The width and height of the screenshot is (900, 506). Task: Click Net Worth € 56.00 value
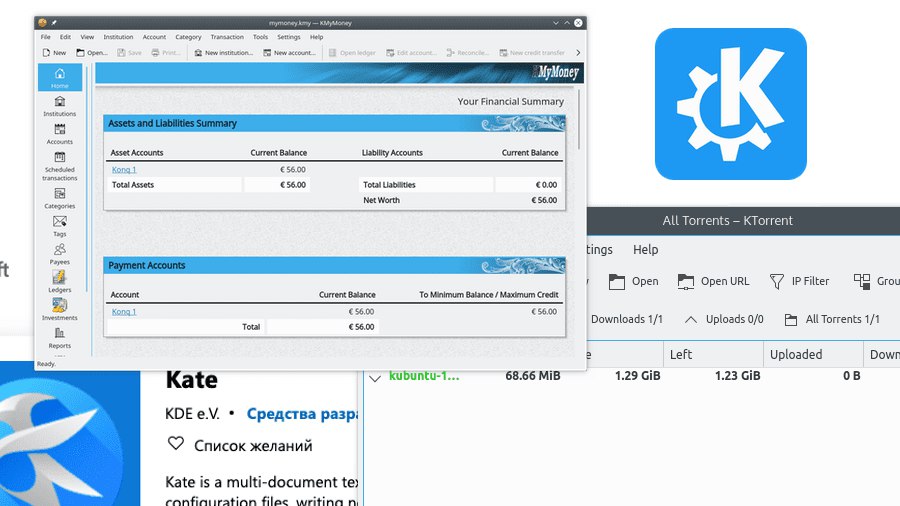[x=544, y=200]
